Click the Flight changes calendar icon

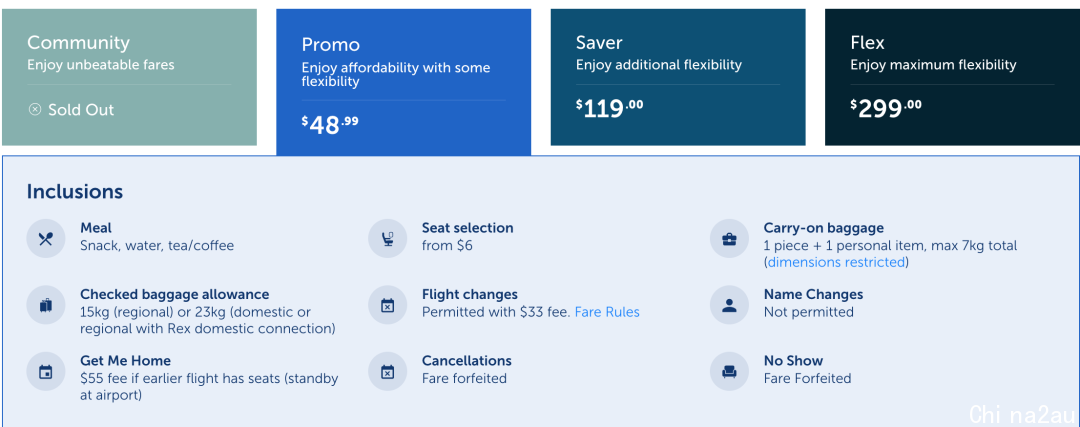[387, 305]
